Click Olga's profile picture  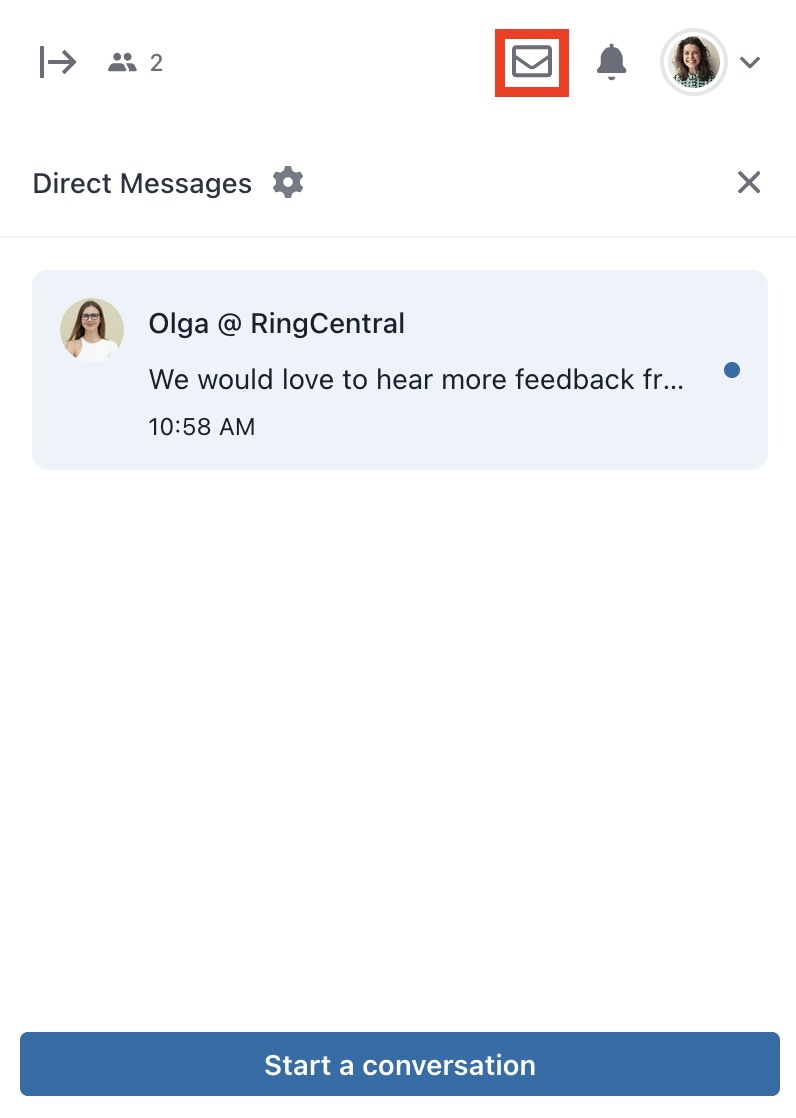92,329
